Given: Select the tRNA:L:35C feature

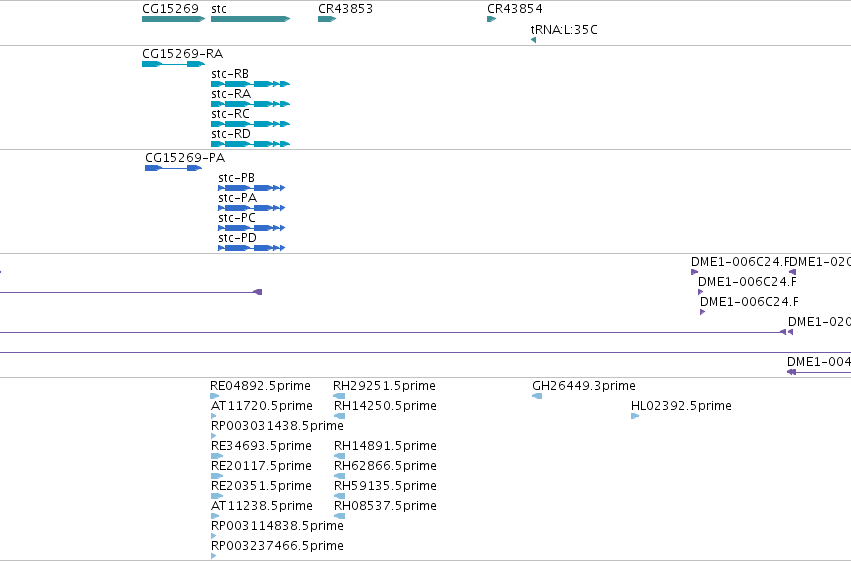Looking at the screenshot, I should click(534, 40).
